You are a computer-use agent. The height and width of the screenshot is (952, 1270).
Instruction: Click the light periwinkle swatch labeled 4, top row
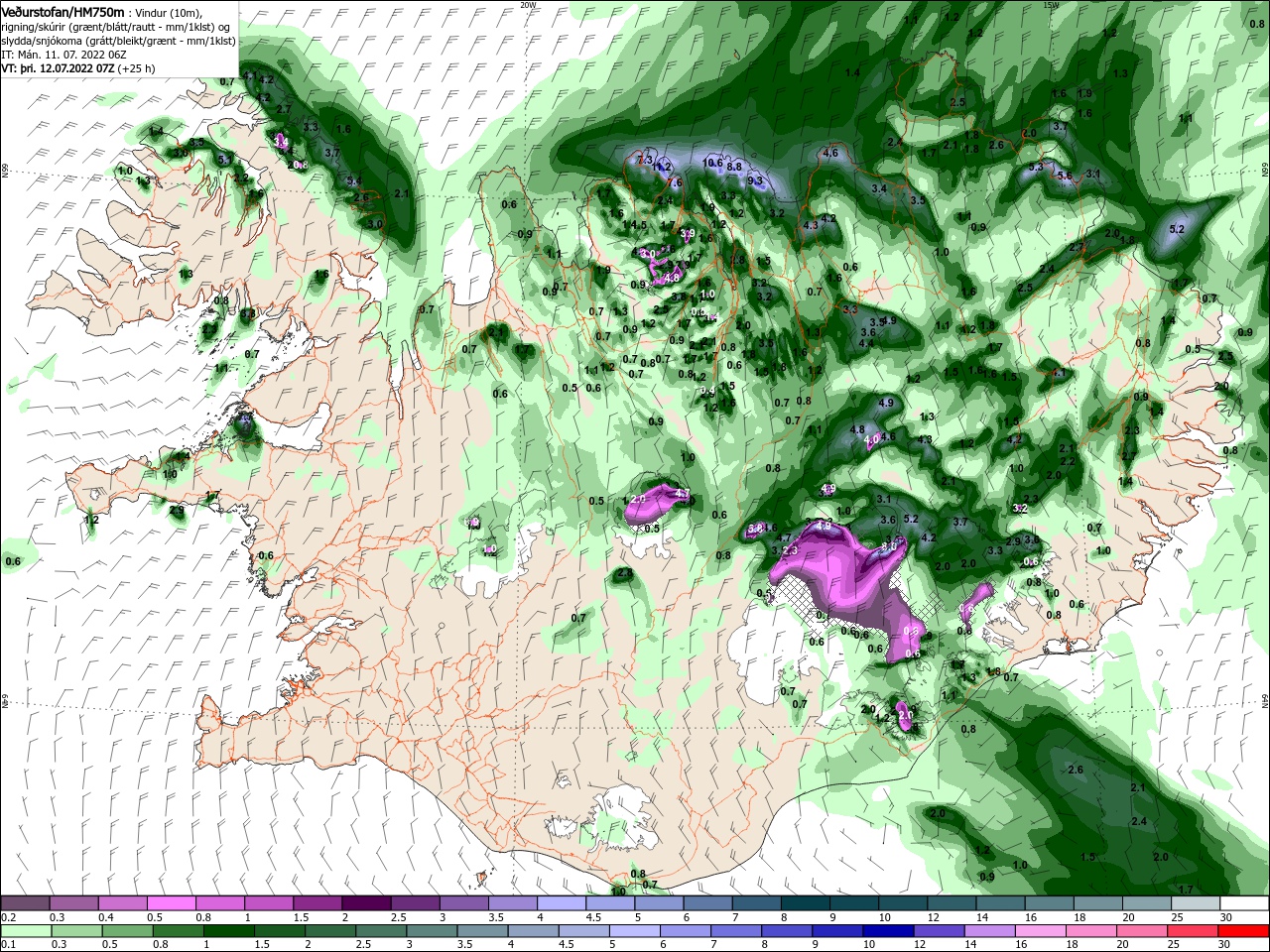[562, 903]
